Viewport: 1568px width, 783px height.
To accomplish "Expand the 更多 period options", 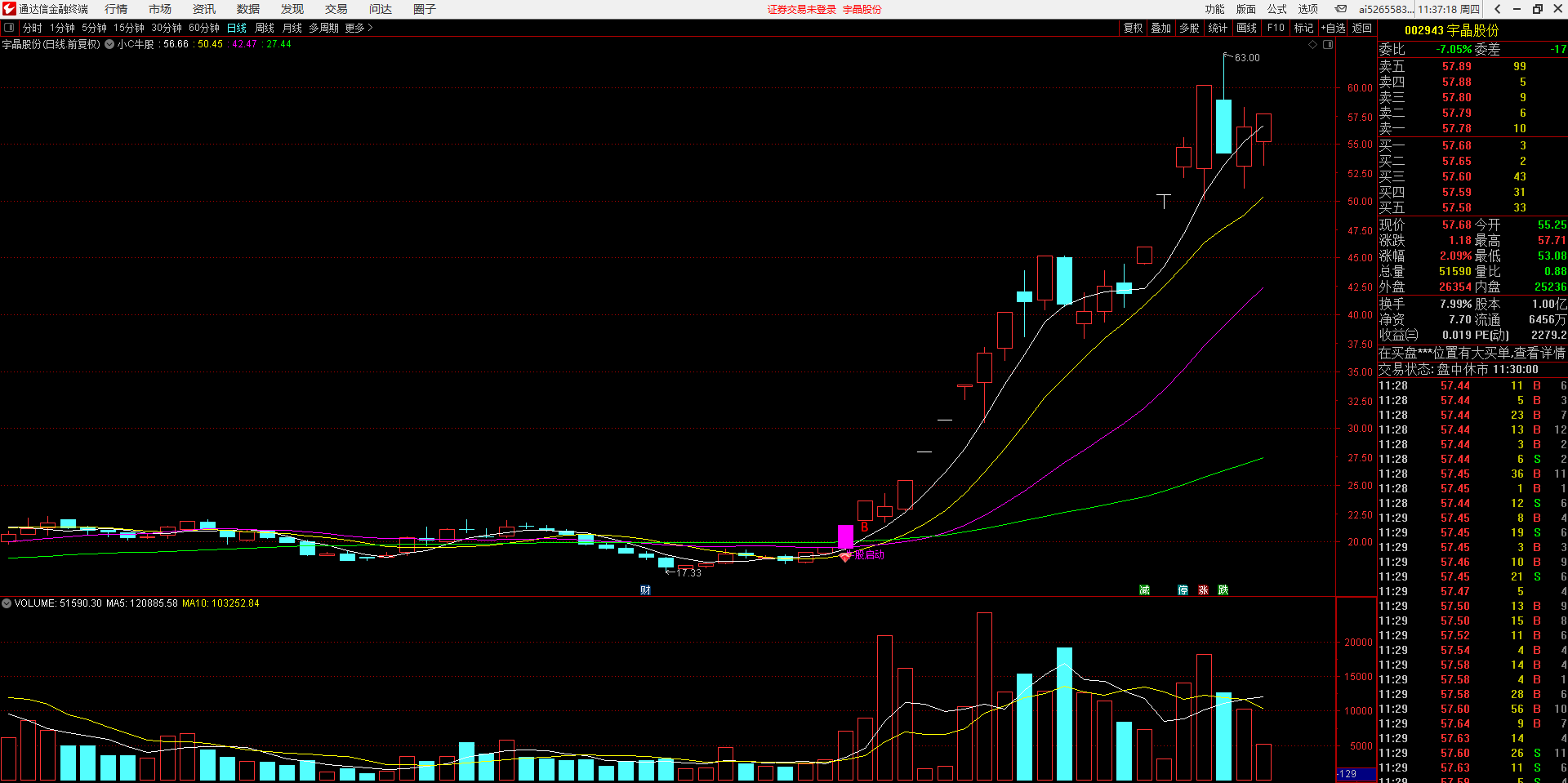I will click(x=359, y=28).
